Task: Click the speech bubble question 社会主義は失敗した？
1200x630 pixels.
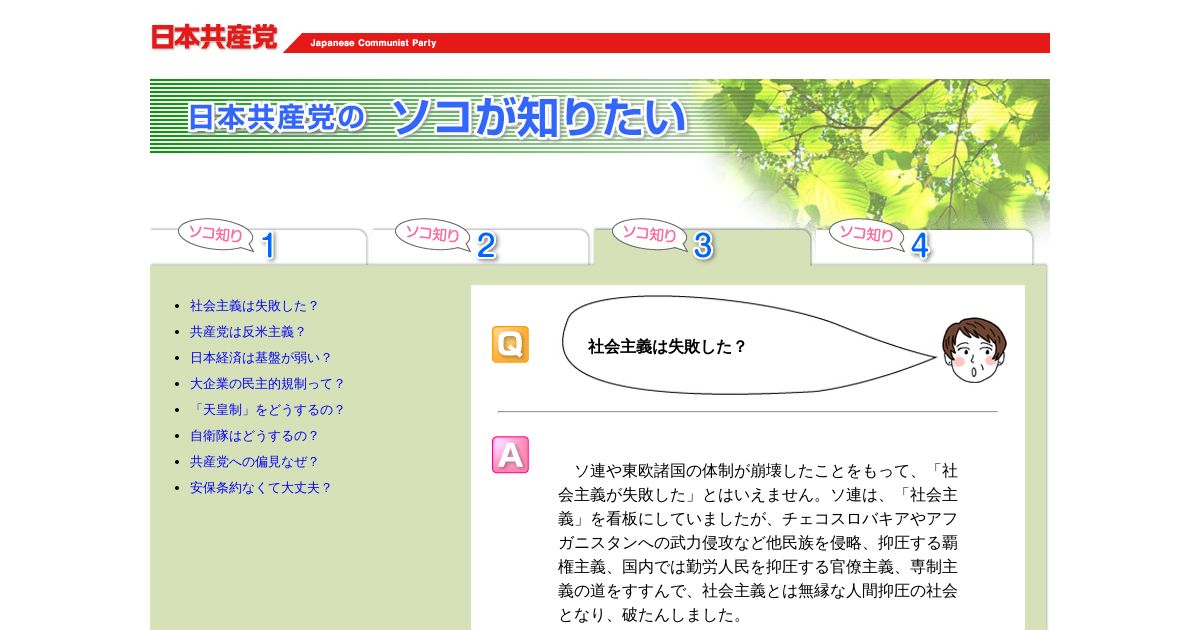Action: [x=667, y=347]
